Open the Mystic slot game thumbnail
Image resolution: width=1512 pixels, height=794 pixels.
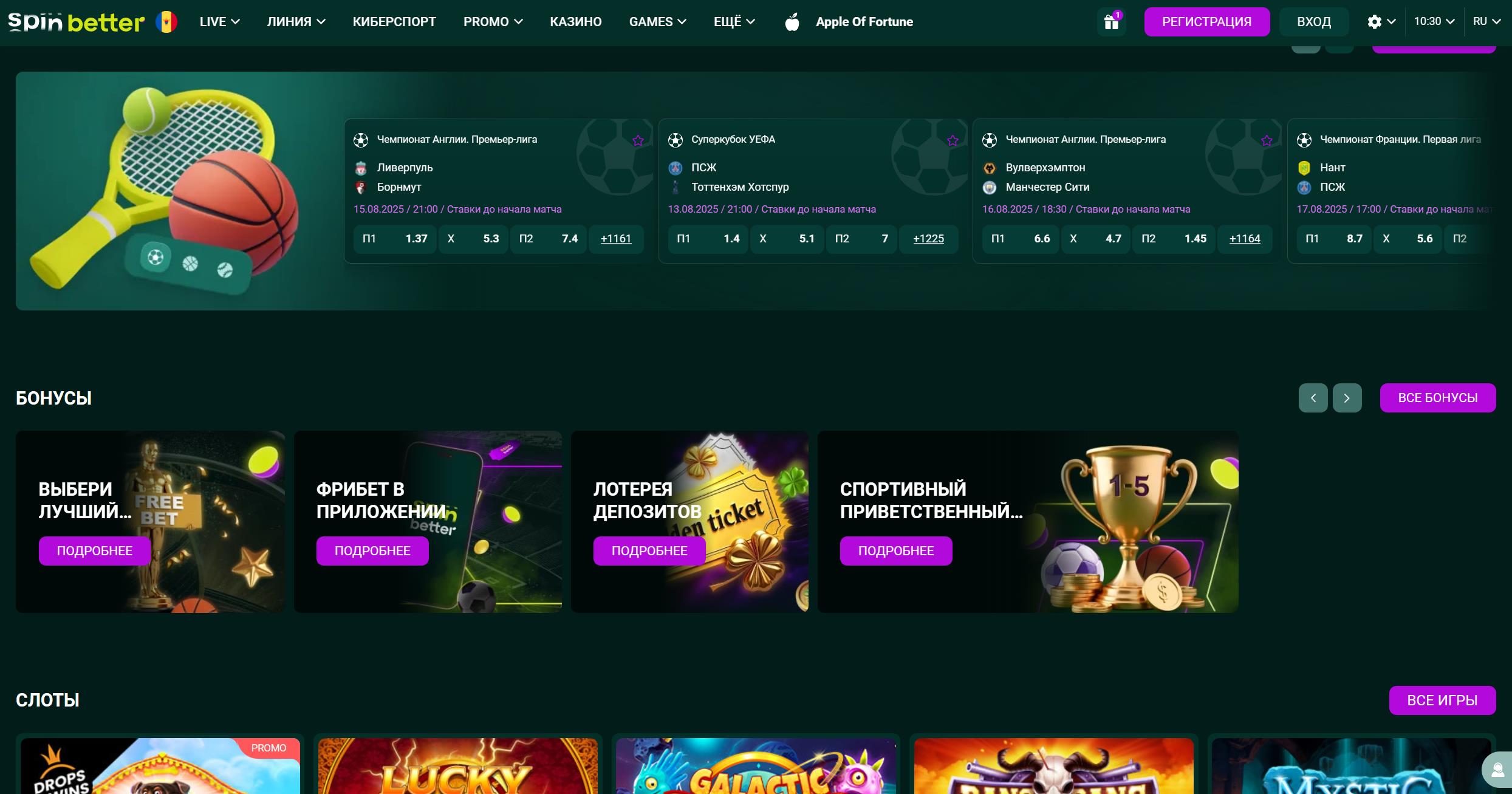[x=1351, y=766]
